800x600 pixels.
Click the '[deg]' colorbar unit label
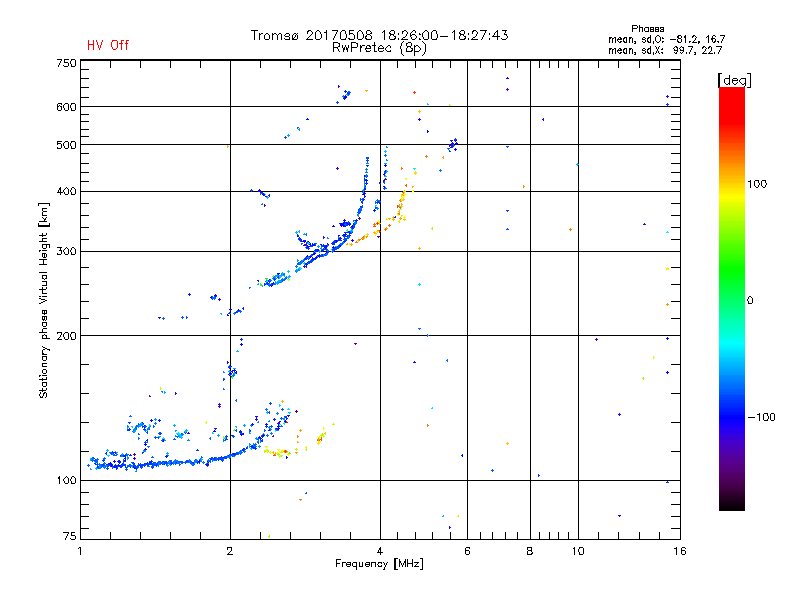point(734,80)
